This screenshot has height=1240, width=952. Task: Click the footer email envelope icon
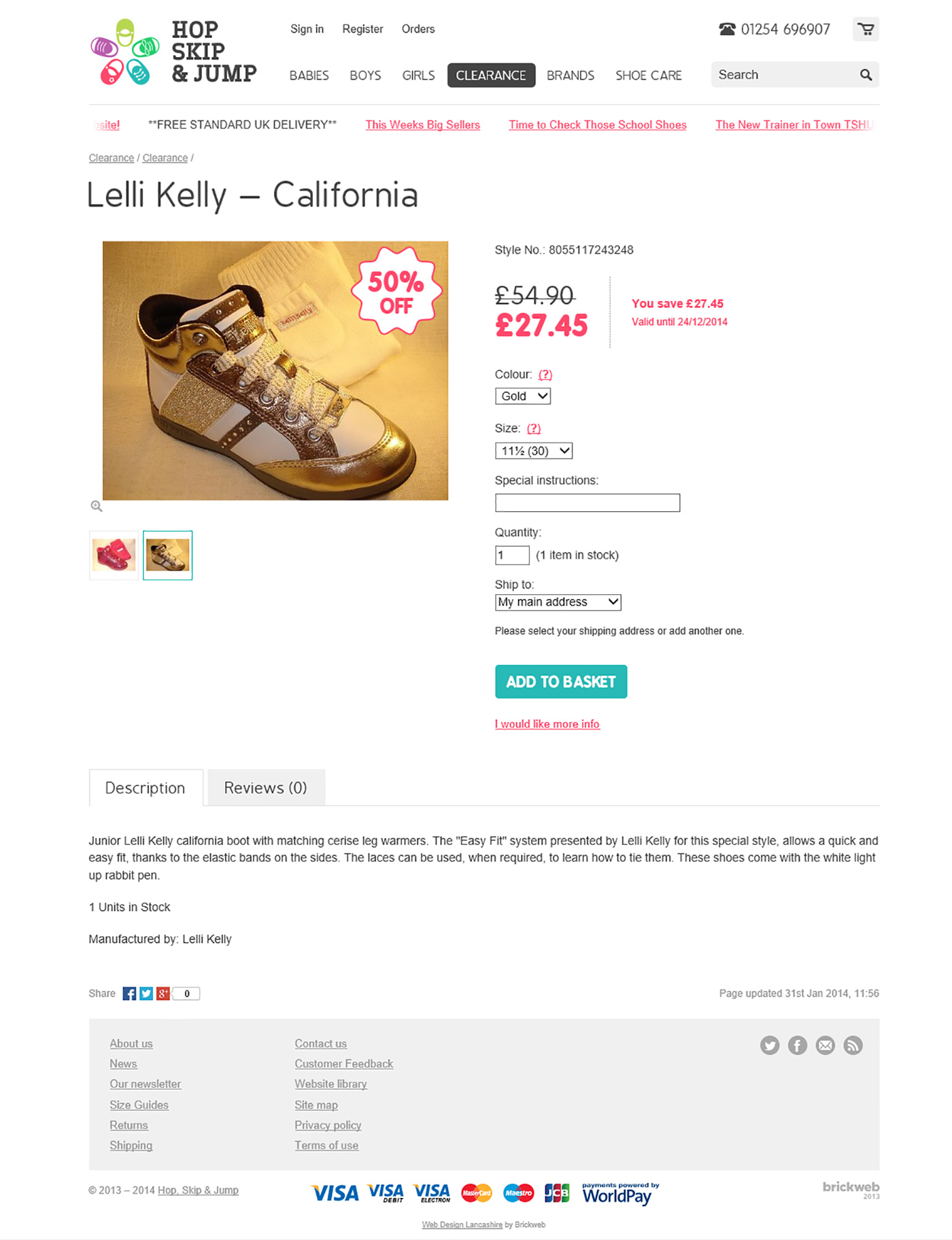[826, 1046]
